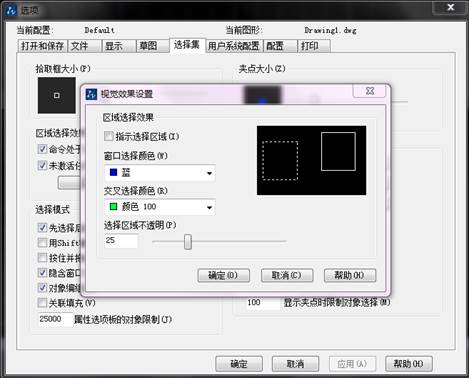
Task: Go to the 草图 tab
Action: (153, 46)
